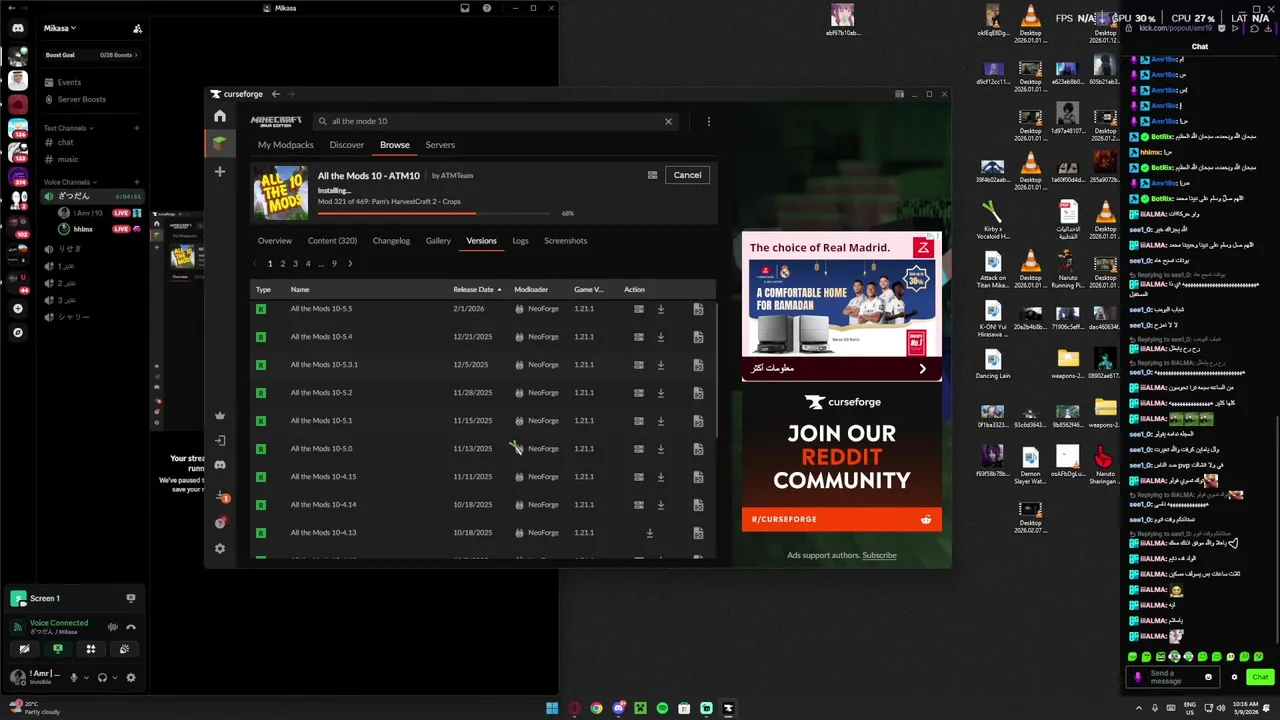
Task: Add a server with Discord plus icon
Action: [18, 309]
